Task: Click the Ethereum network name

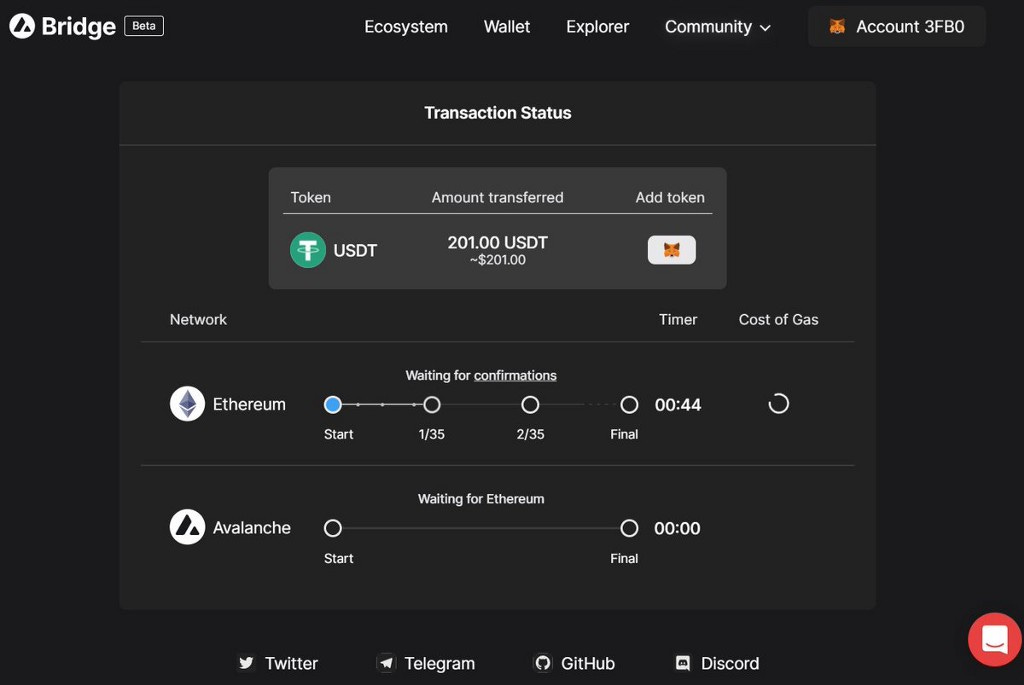Action: pos(249,404)
